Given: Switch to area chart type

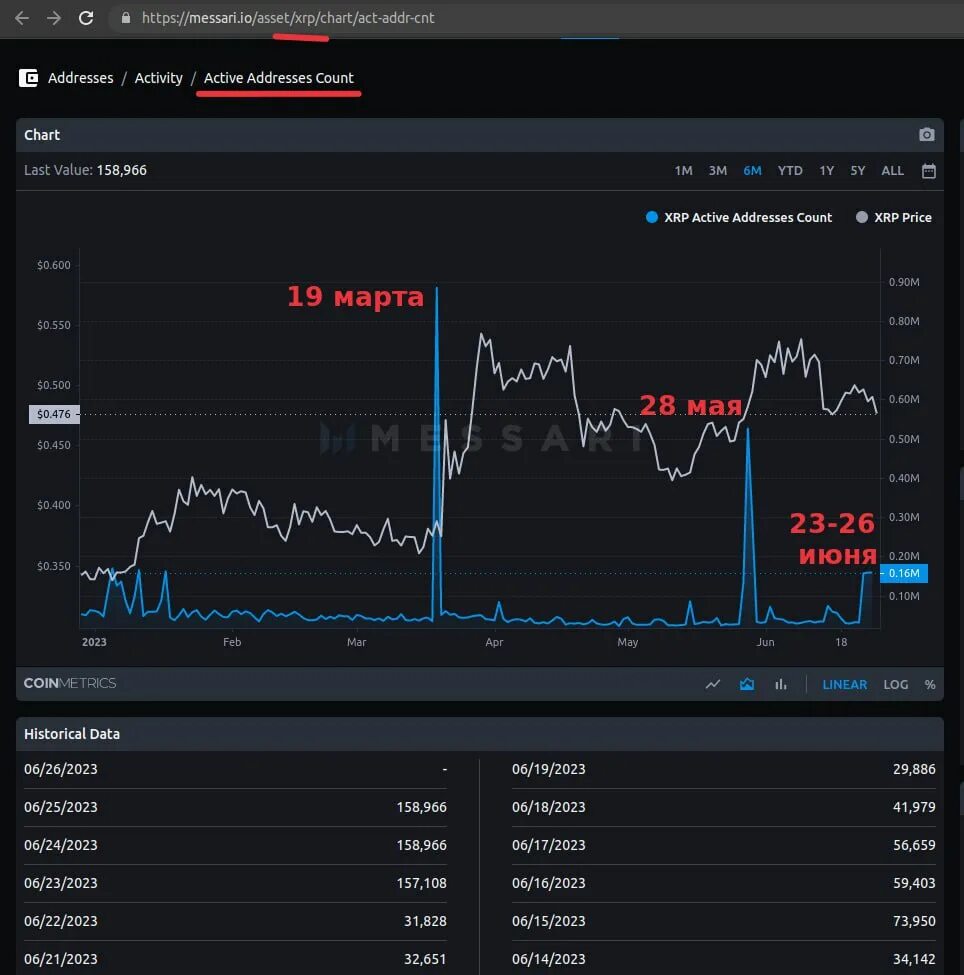Looking at the screenshot, I should (x=747, y=684).
